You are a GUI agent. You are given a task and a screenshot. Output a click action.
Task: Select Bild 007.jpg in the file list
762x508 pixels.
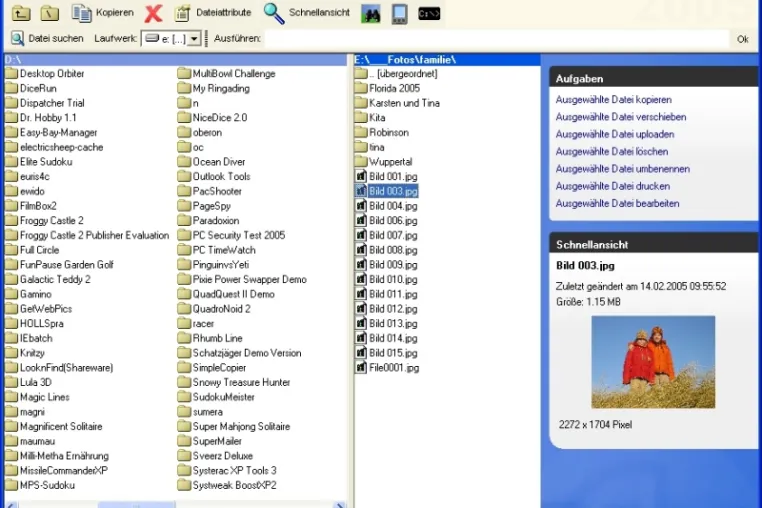[393, 235]
